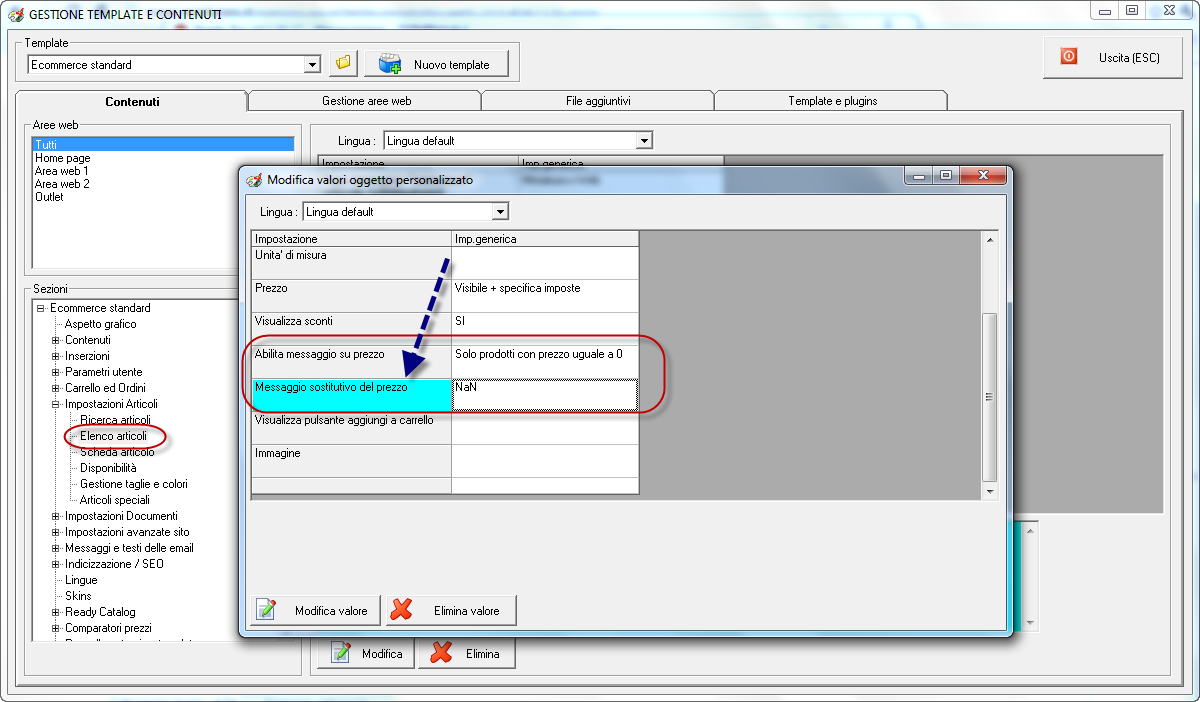This screenshot has height=702, width=1200.
Task: Expand the Impostazioni avanzate sito node
Action: coord(56,532)
